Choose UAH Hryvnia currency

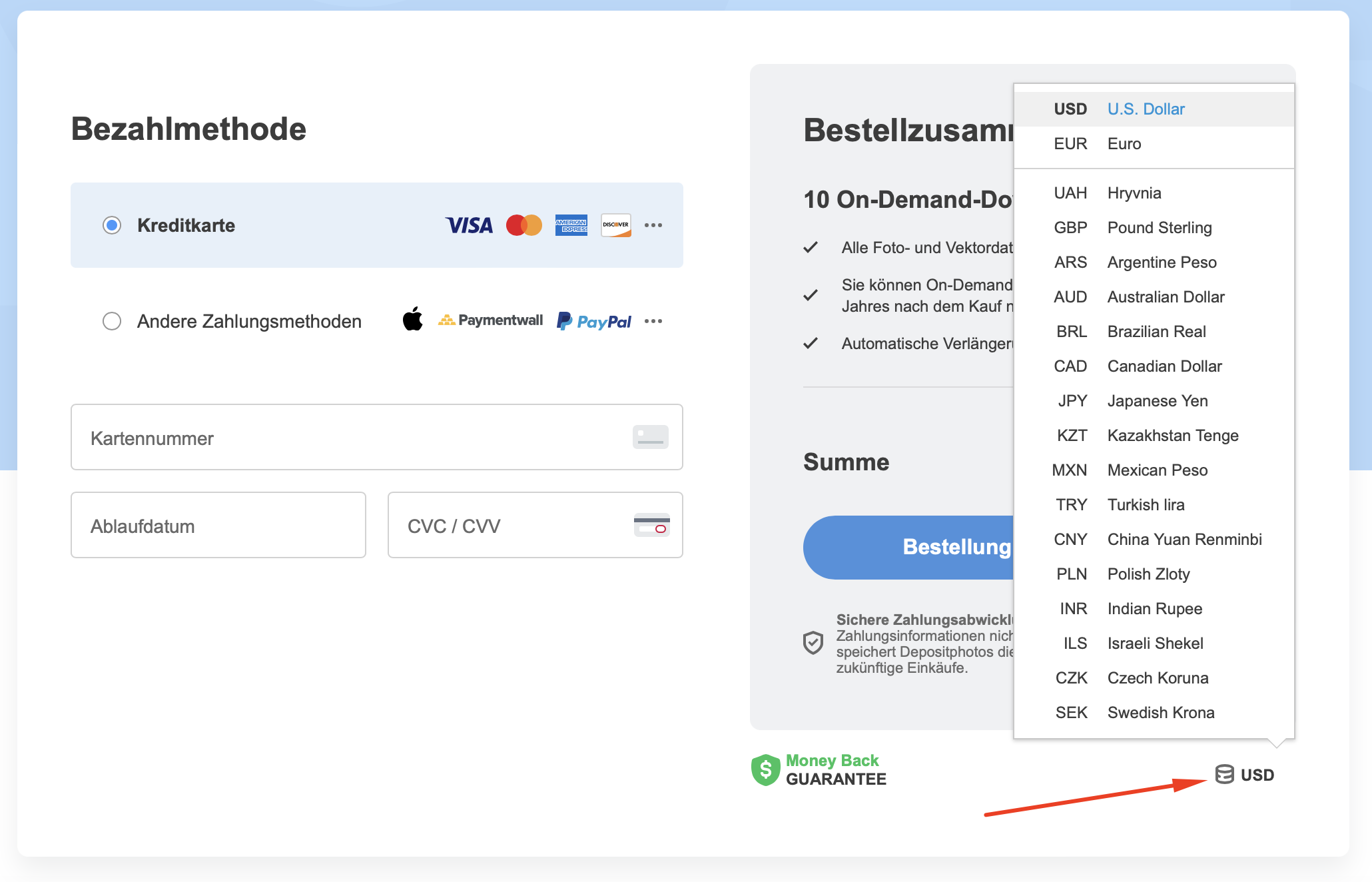point(1154,193)
